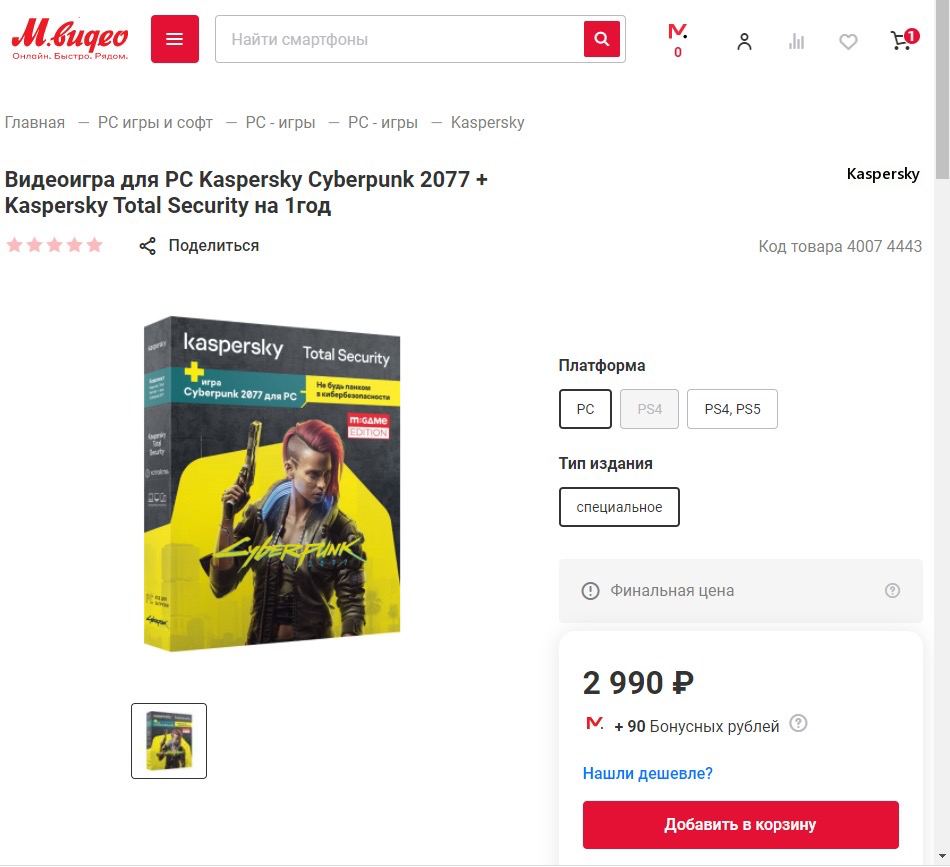950x867 pixels.
Task: Open the comparison bars icon
Action: click(796, 41)
